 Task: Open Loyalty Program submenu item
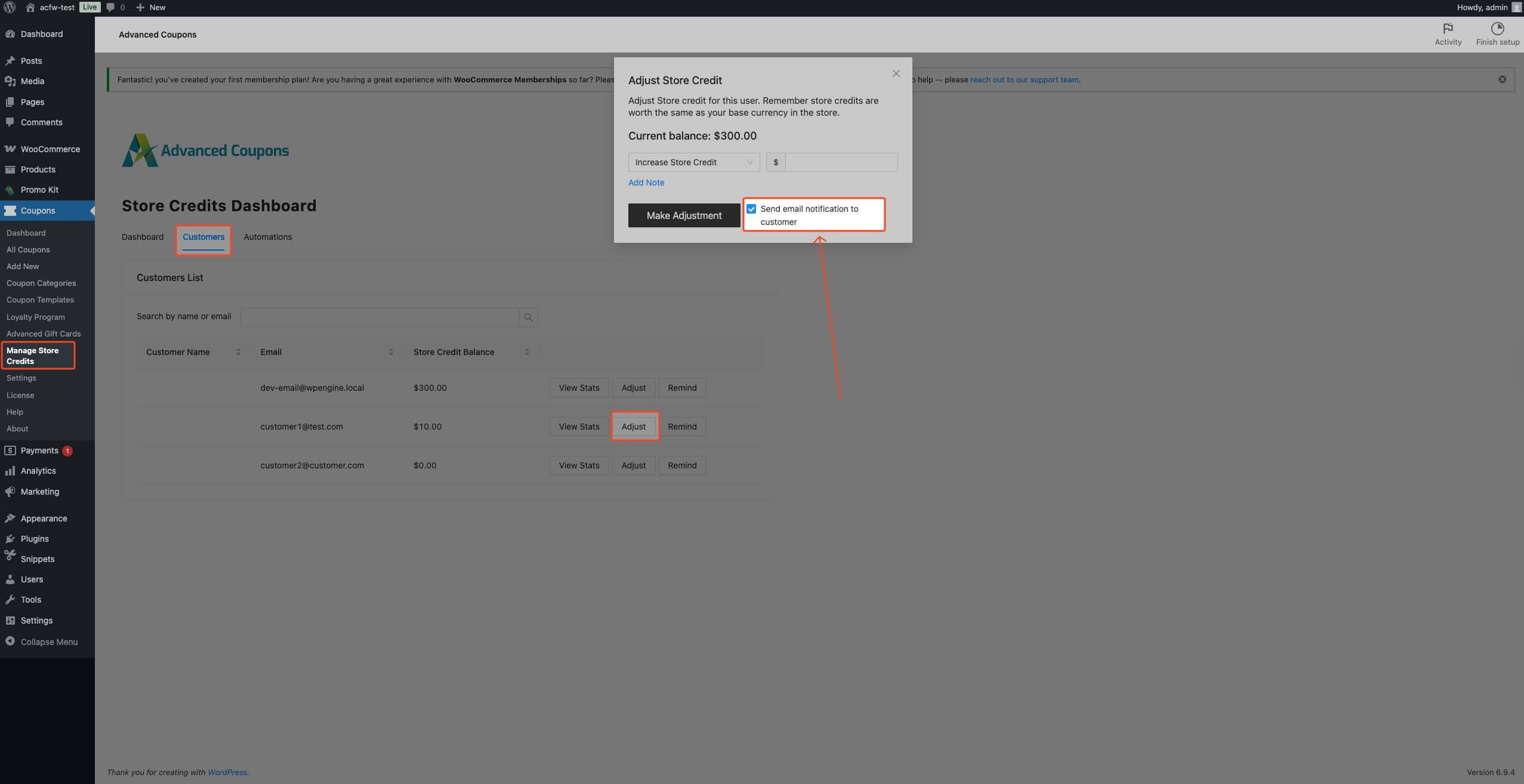(36, 317)
